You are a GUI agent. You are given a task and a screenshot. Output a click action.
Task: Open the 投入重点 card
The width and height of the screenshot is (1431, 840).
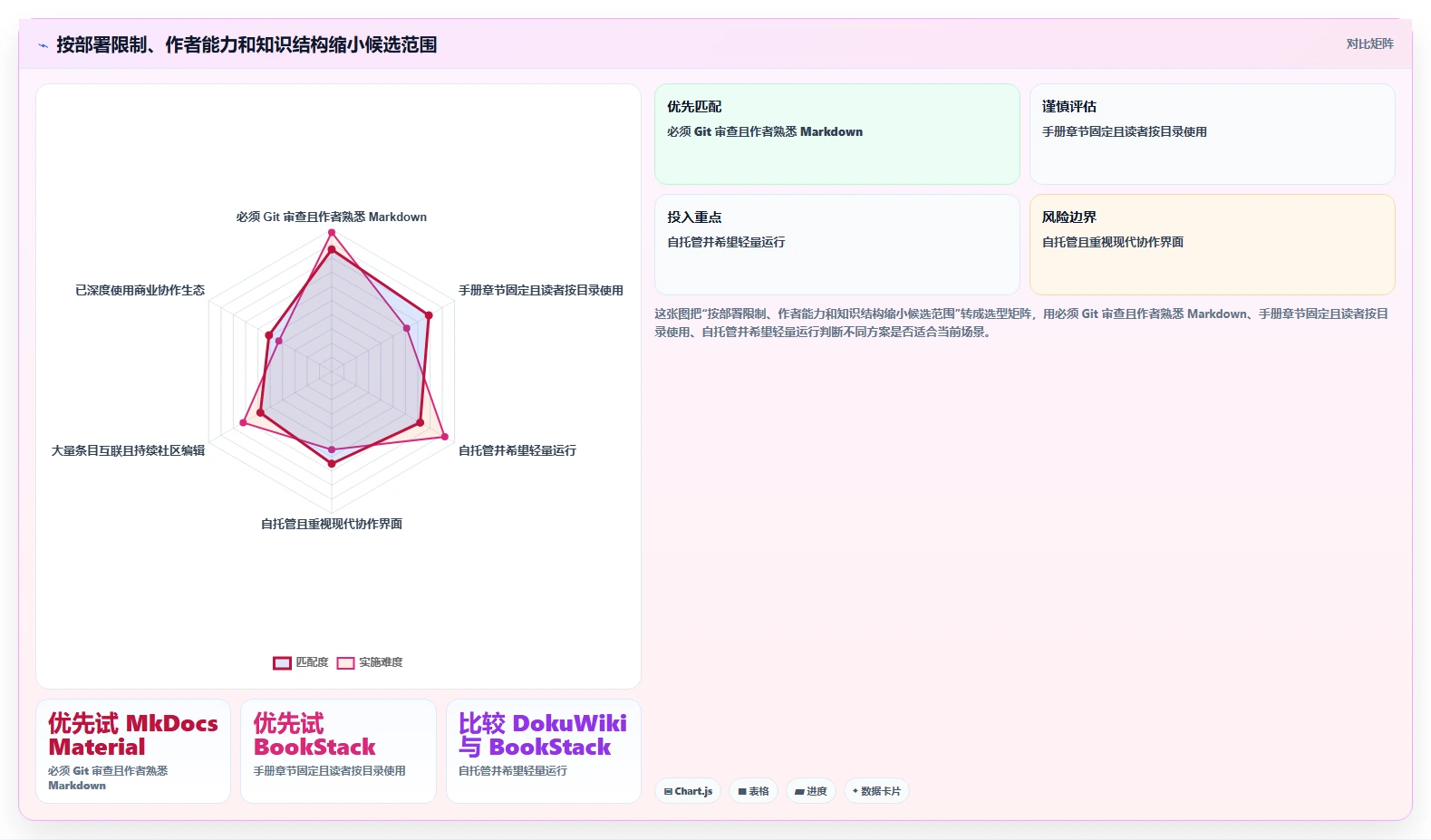(837, 245)
